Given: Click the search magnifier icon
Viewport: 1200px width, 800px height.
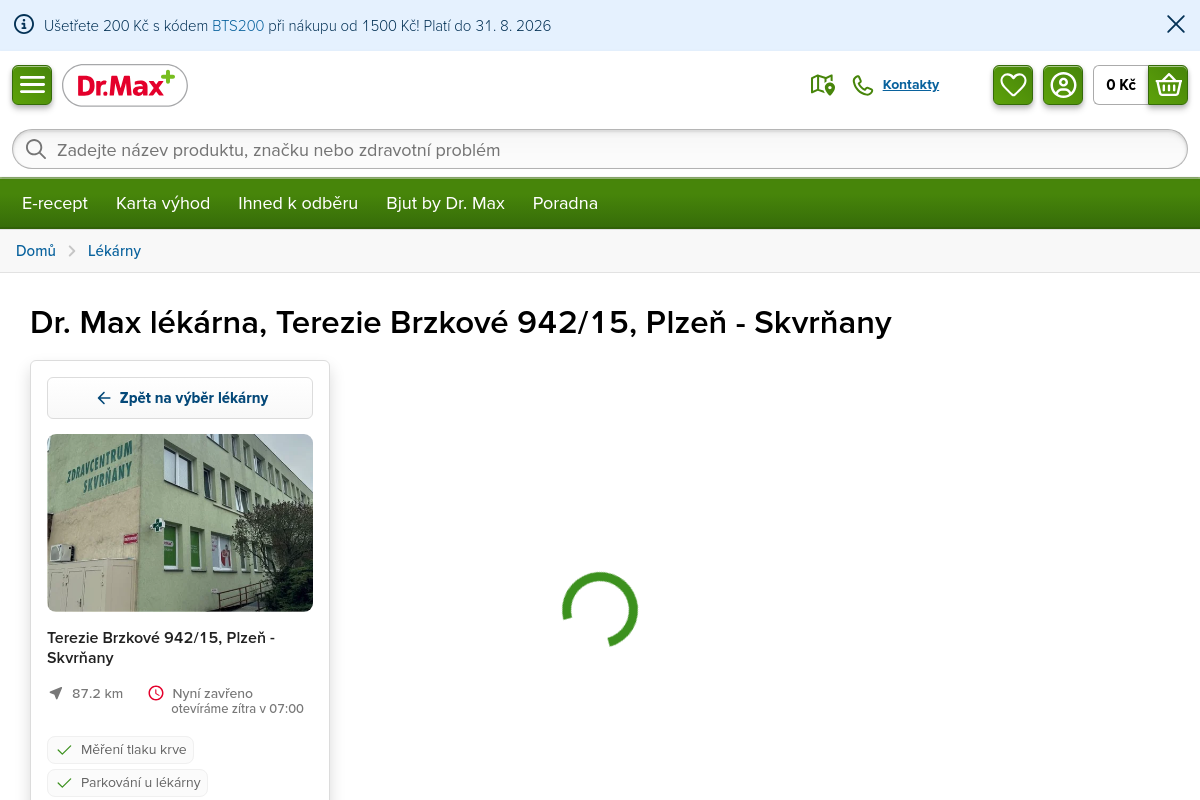Looking at the screenshot, I should point(36,150).
